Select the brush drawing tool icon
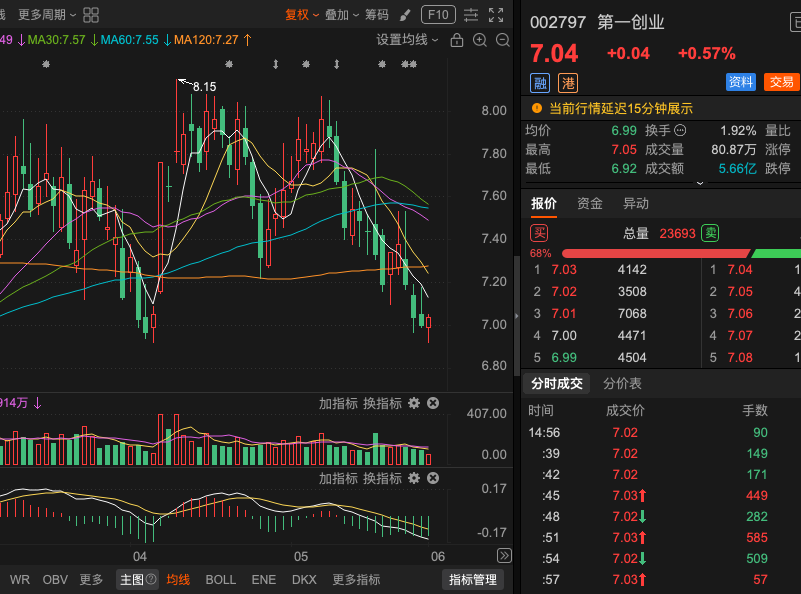Image resolution: width=801 pixels, height=594 pixels. [x=405, y=15]
